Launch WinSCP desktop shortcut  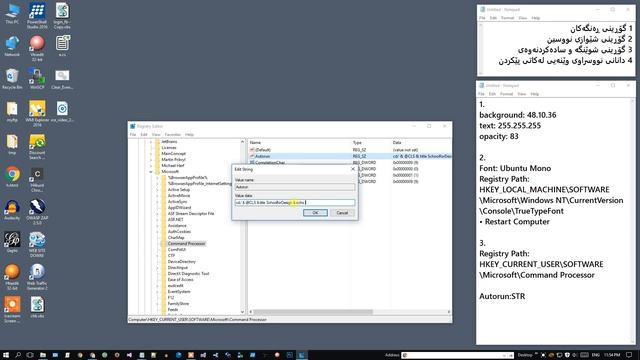point(37,79)
